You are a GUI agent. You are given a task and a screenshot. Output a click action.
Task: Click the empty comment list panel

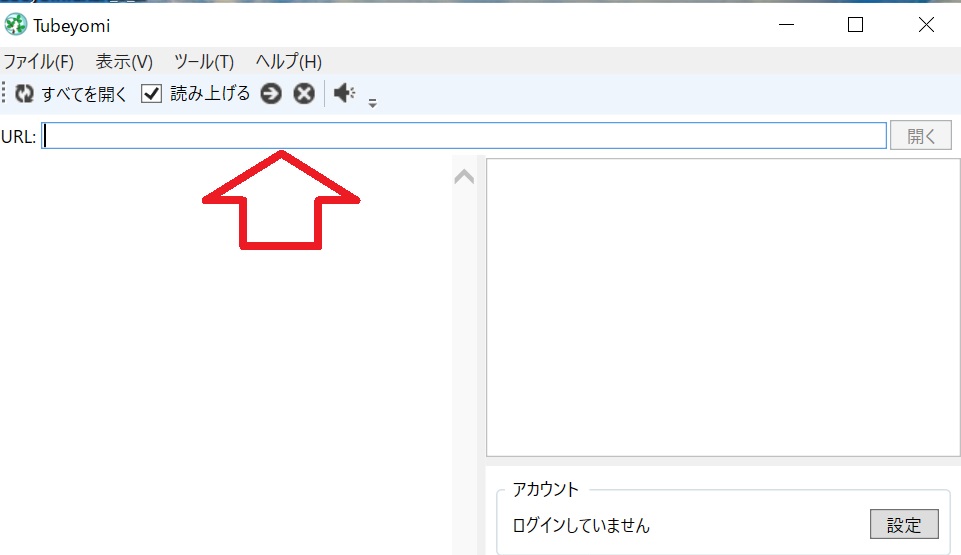(x=723, y=308)
